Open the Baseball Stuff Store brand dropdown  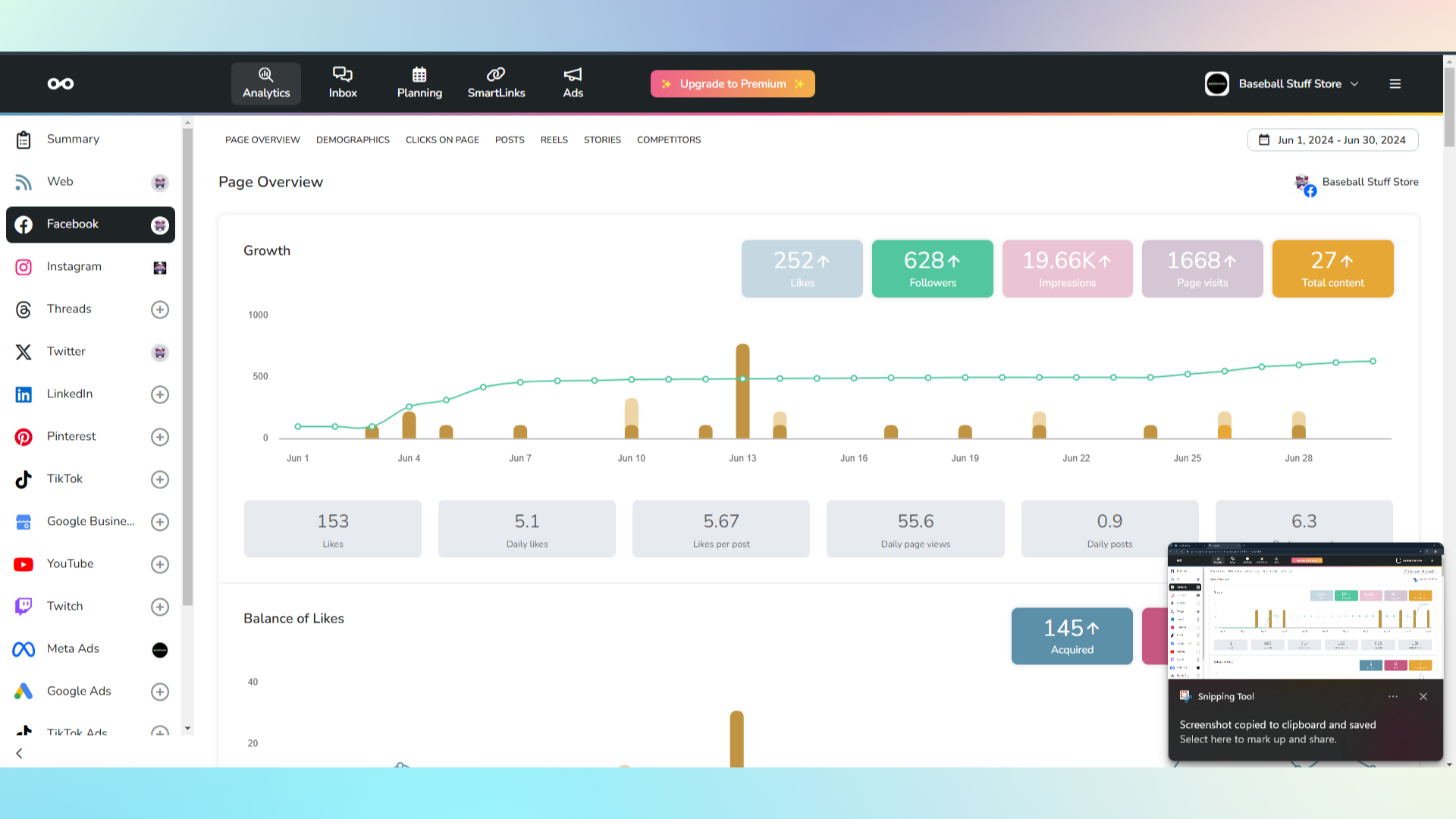pyautogui.click(x=1282, y=84)
